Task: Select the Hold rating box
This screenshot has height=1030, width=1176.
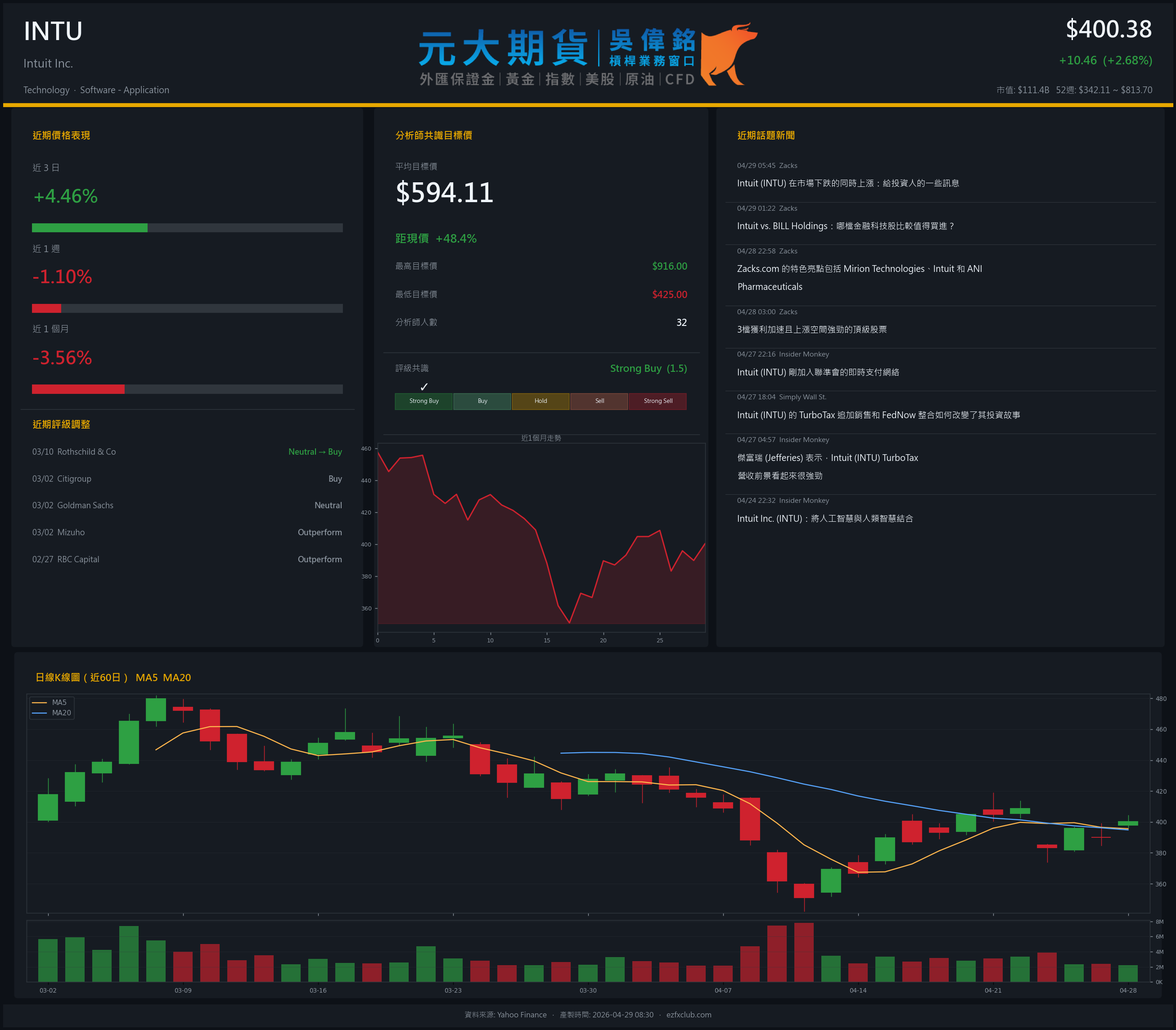Action: point(541,401)
